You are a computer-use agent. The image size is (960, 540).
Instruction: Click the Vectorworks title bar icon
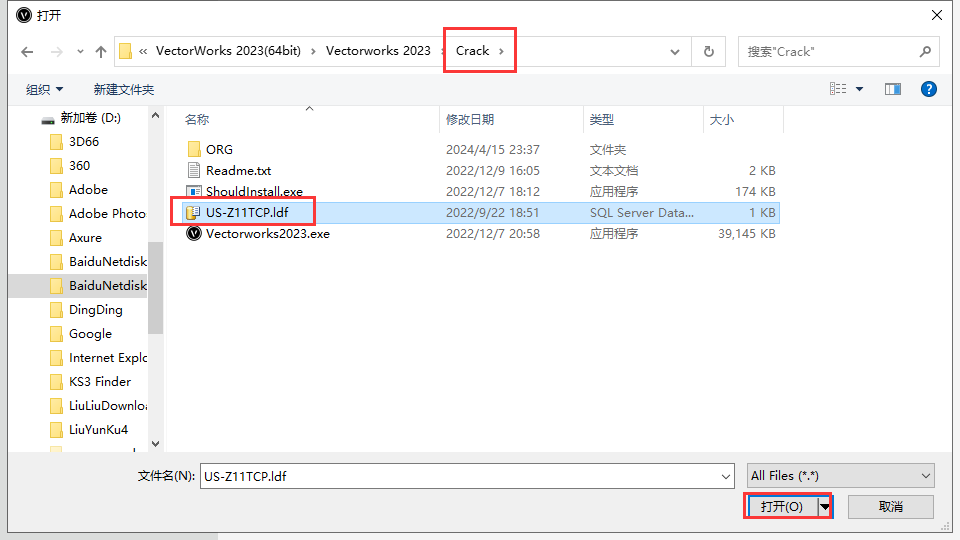[x=24, y=15]
